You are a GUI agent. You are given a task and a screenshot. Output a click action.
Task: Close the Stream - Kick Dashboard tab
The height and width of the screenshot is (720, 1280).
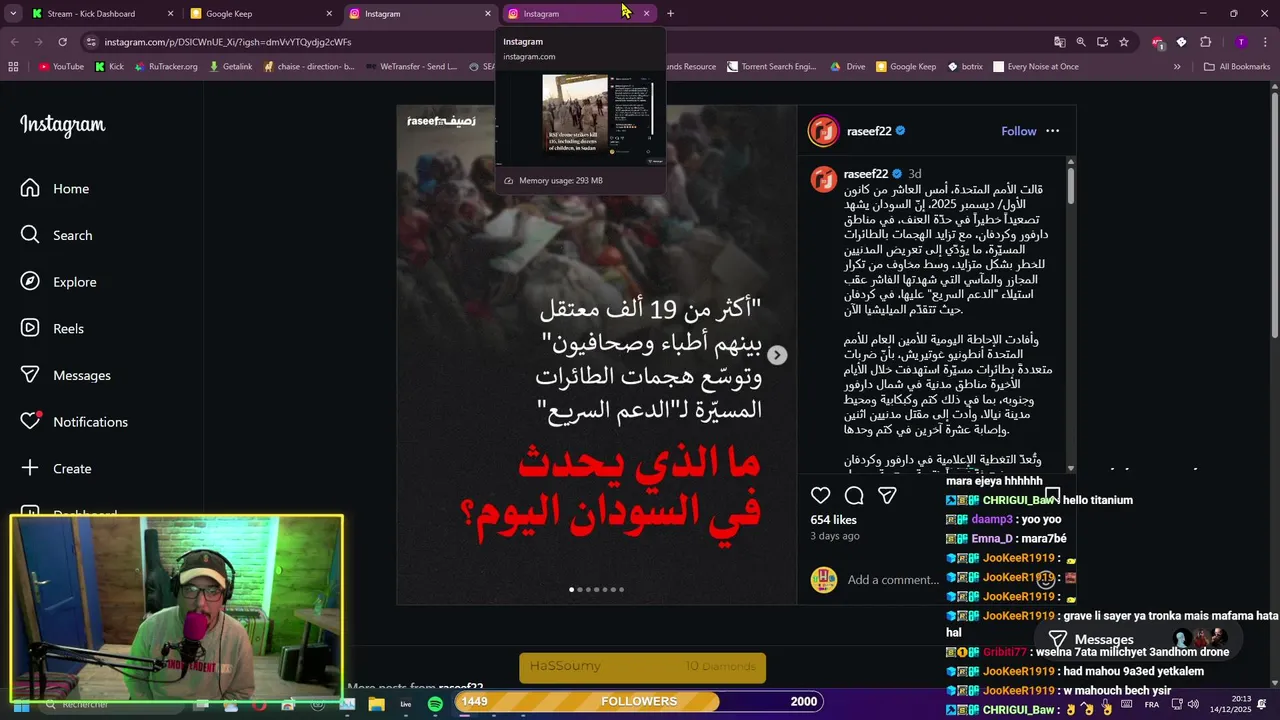click(170, 14)
